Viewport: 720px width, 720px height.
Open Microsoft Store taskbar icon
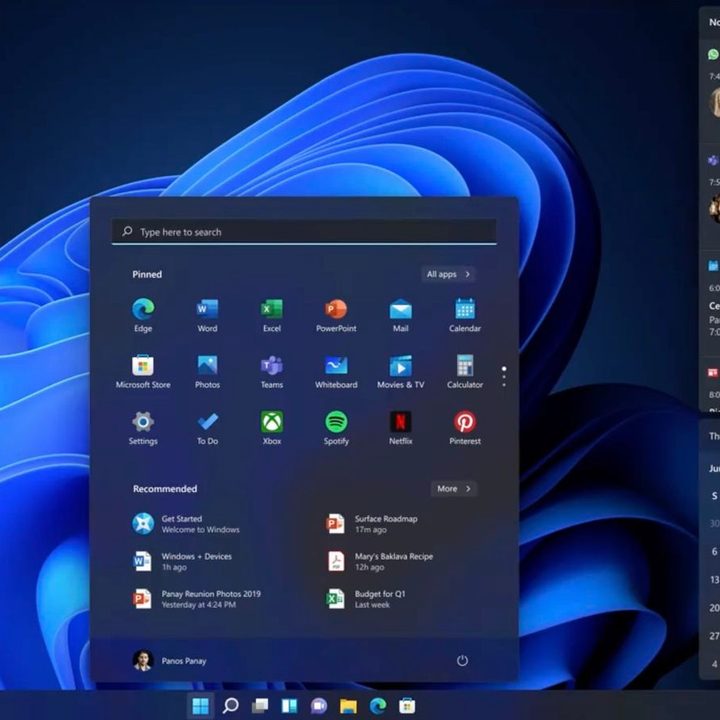coord(407,706)
